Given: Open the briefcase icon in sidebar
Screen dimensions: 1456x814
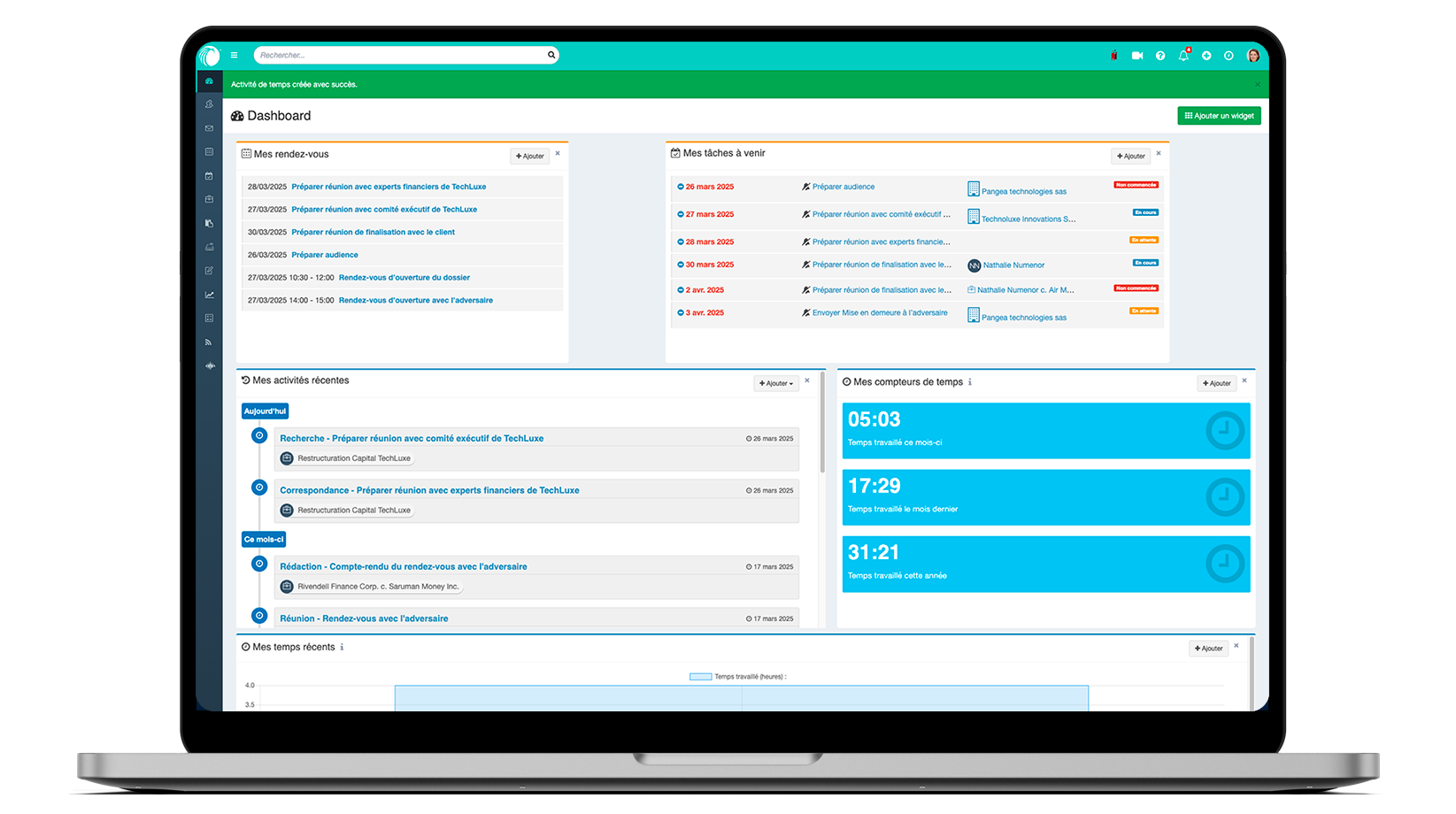Looking at the screenshot, I should [209, 199].
